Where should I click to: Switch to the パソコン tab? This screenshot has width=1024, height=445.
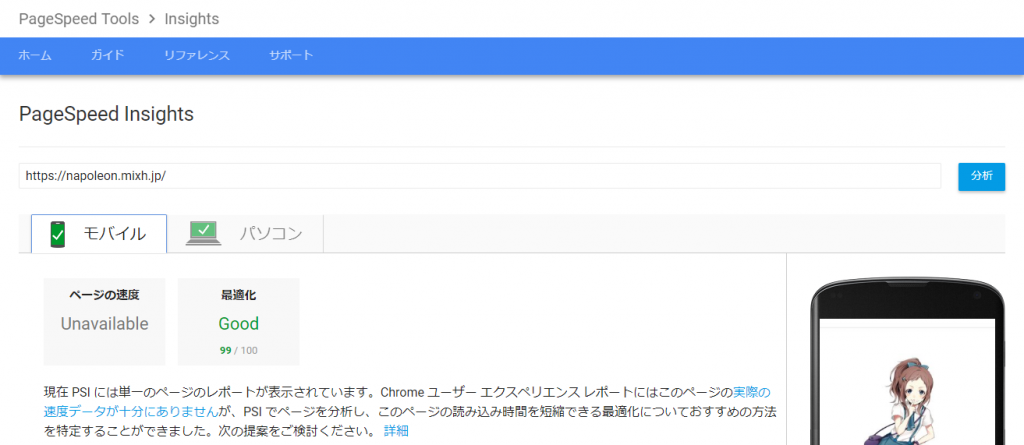(x=246, y=233)
